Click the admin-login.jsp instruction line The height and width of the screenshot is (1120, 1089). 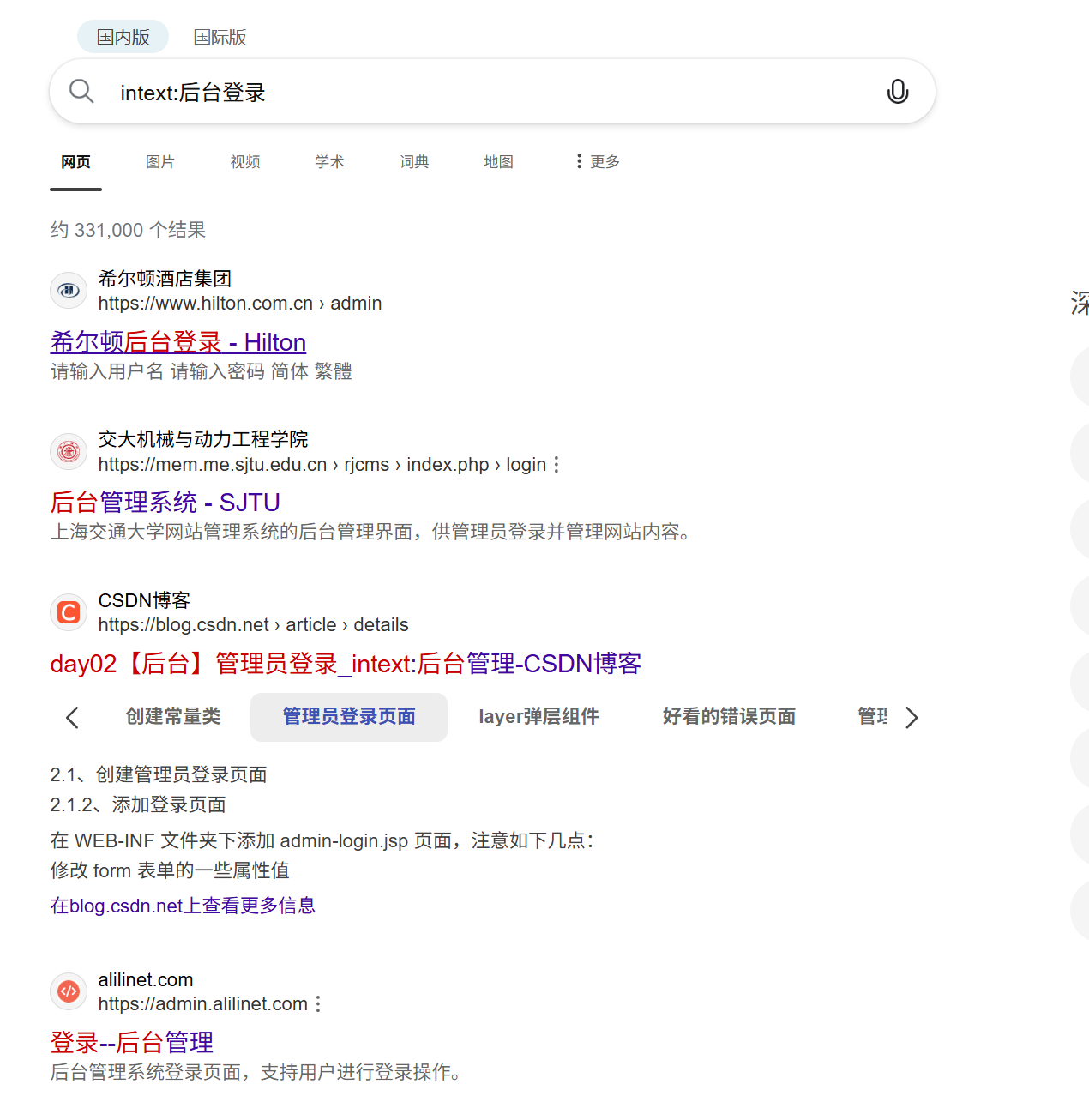pyautogui.click(x=322, y=840)
